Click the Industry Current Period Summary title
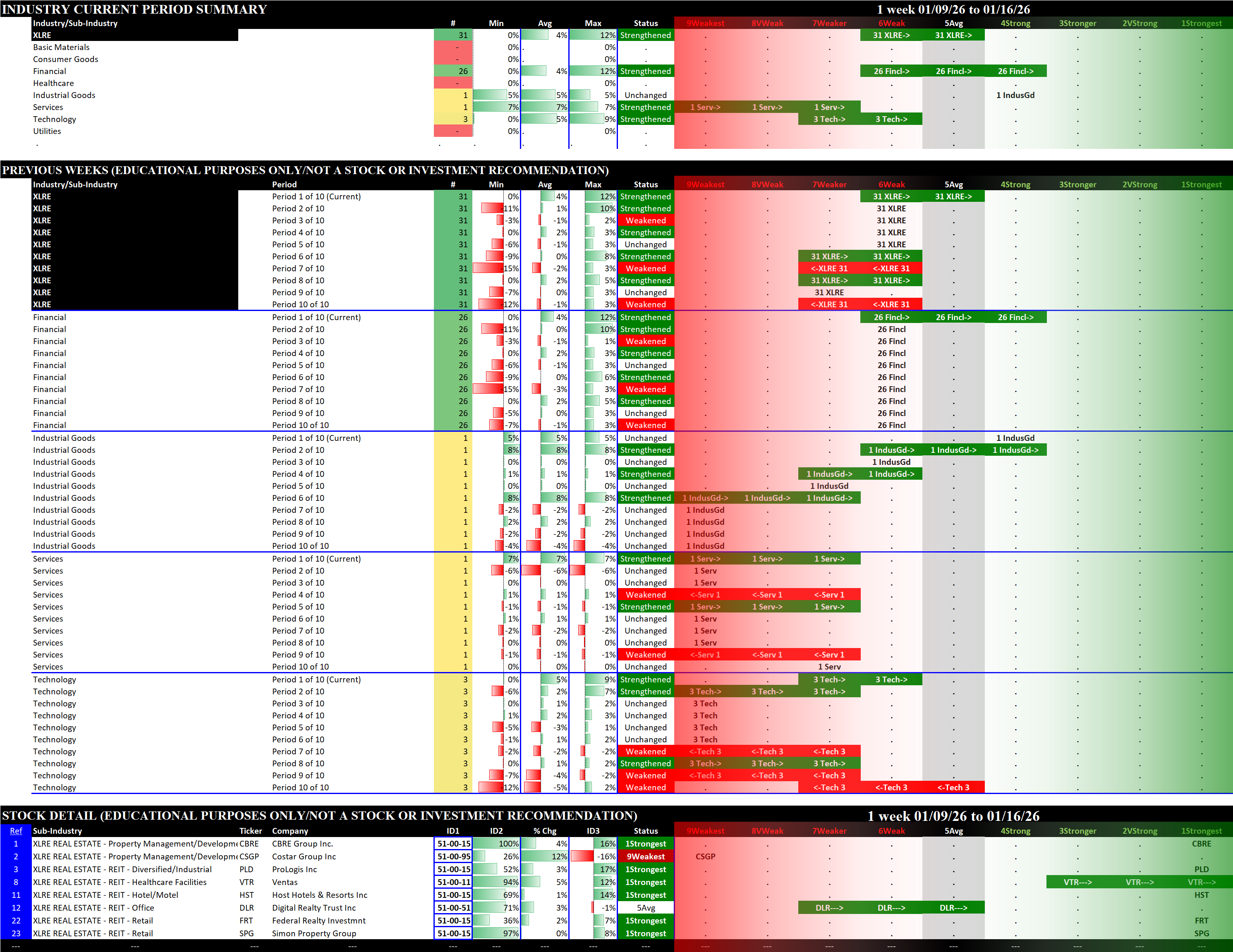 (134, 9)
